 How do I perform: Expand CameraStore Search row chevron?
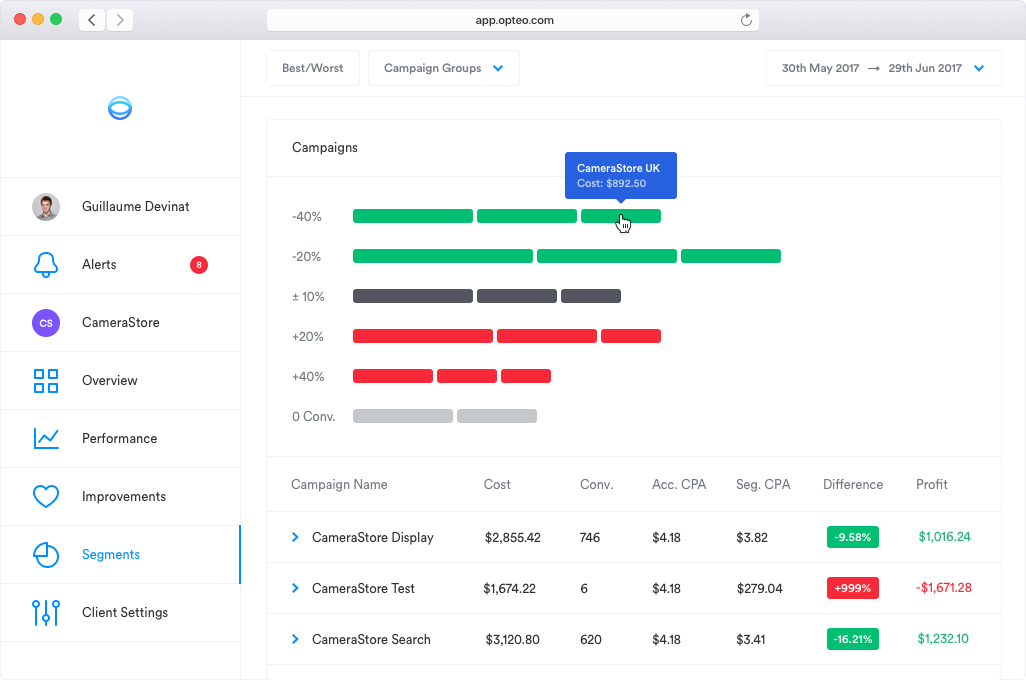(295, 639)
